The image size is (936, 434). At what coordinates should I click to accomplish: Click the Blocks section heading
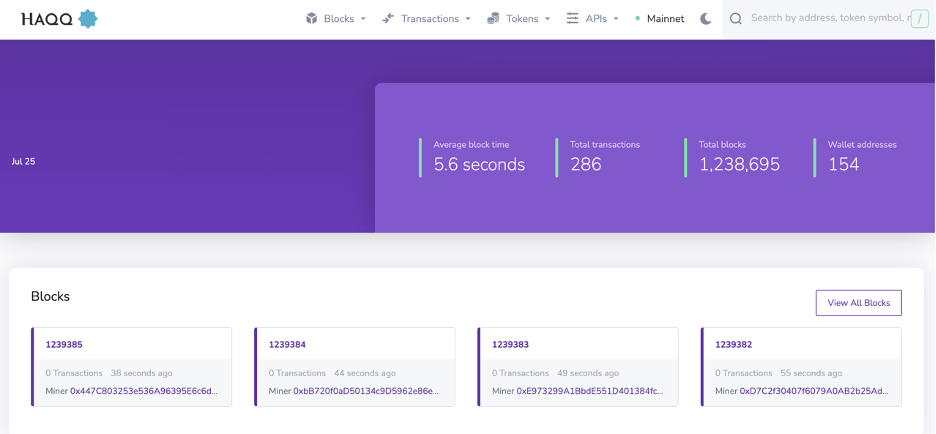50,296
